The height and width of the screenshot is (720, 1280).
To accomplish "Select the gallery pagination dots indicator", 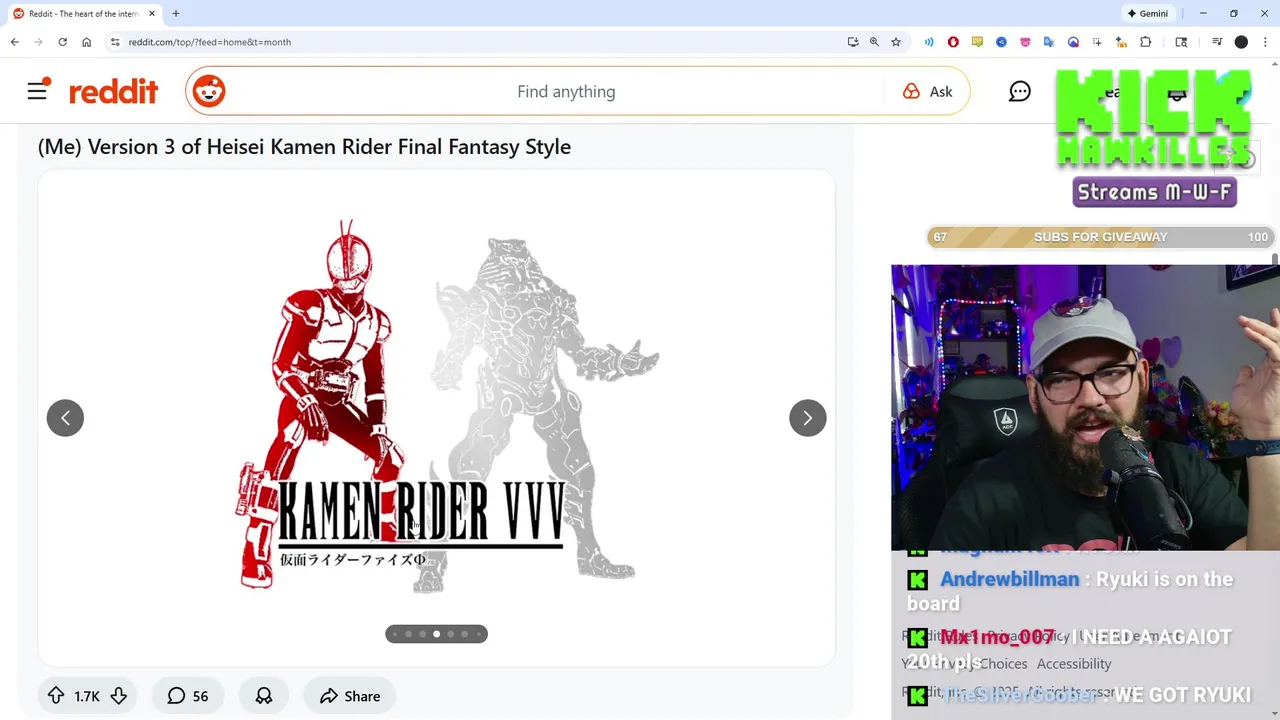I will [x=436, y=634].
